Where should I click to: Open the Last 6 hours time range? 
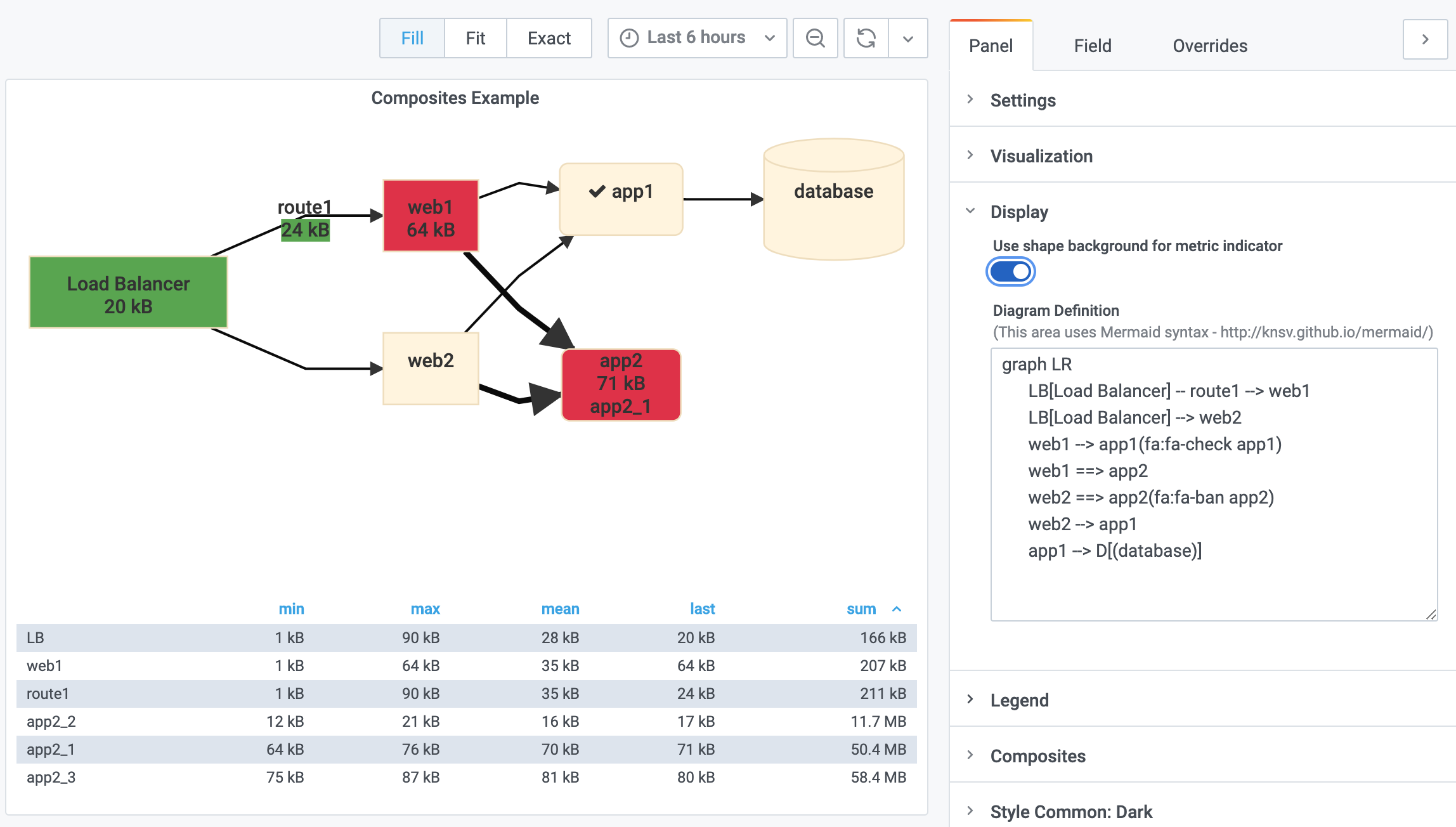(x=696, y=38)
